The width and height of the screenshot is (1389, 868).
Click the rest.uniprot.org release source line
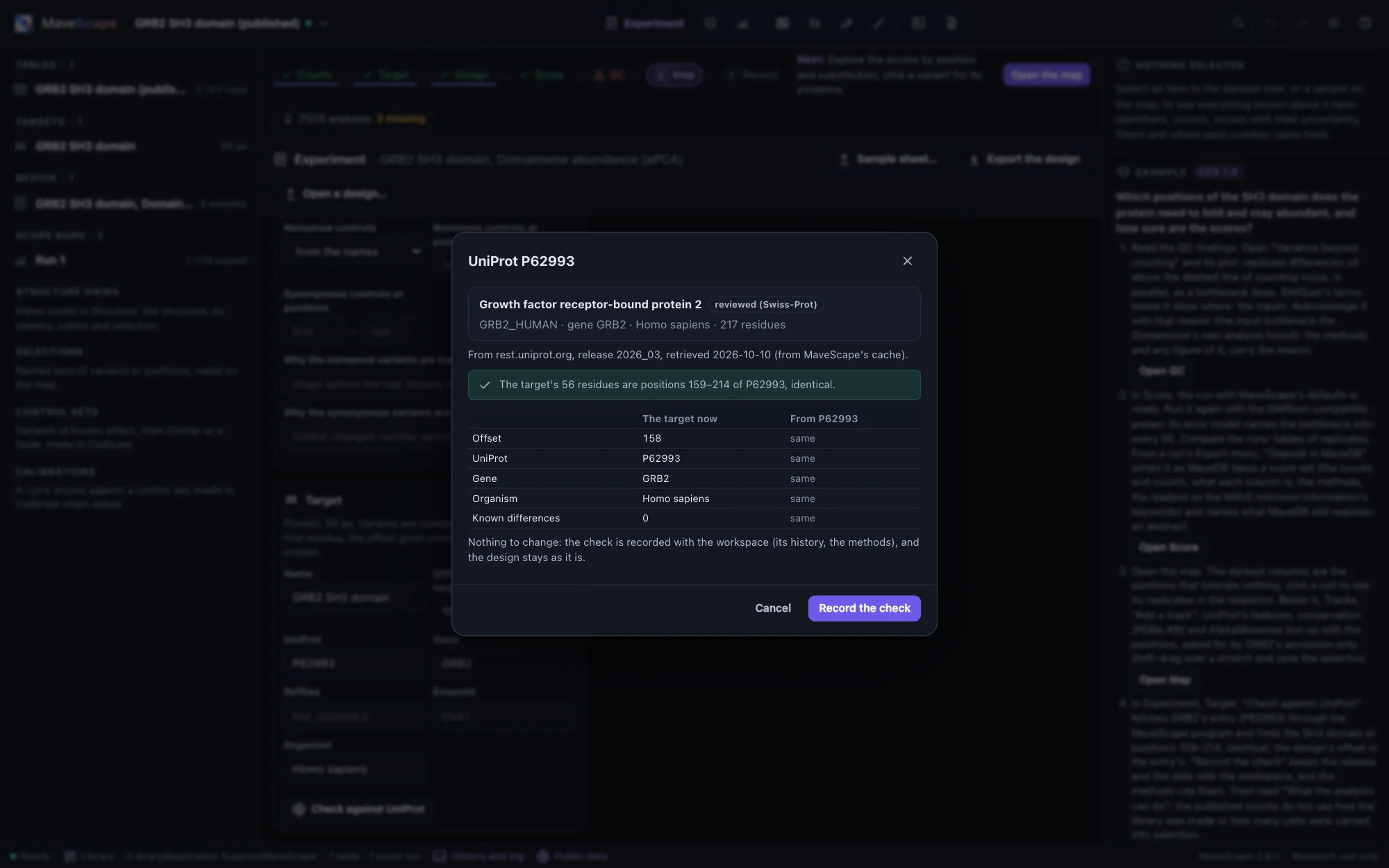tap(688, 355)
